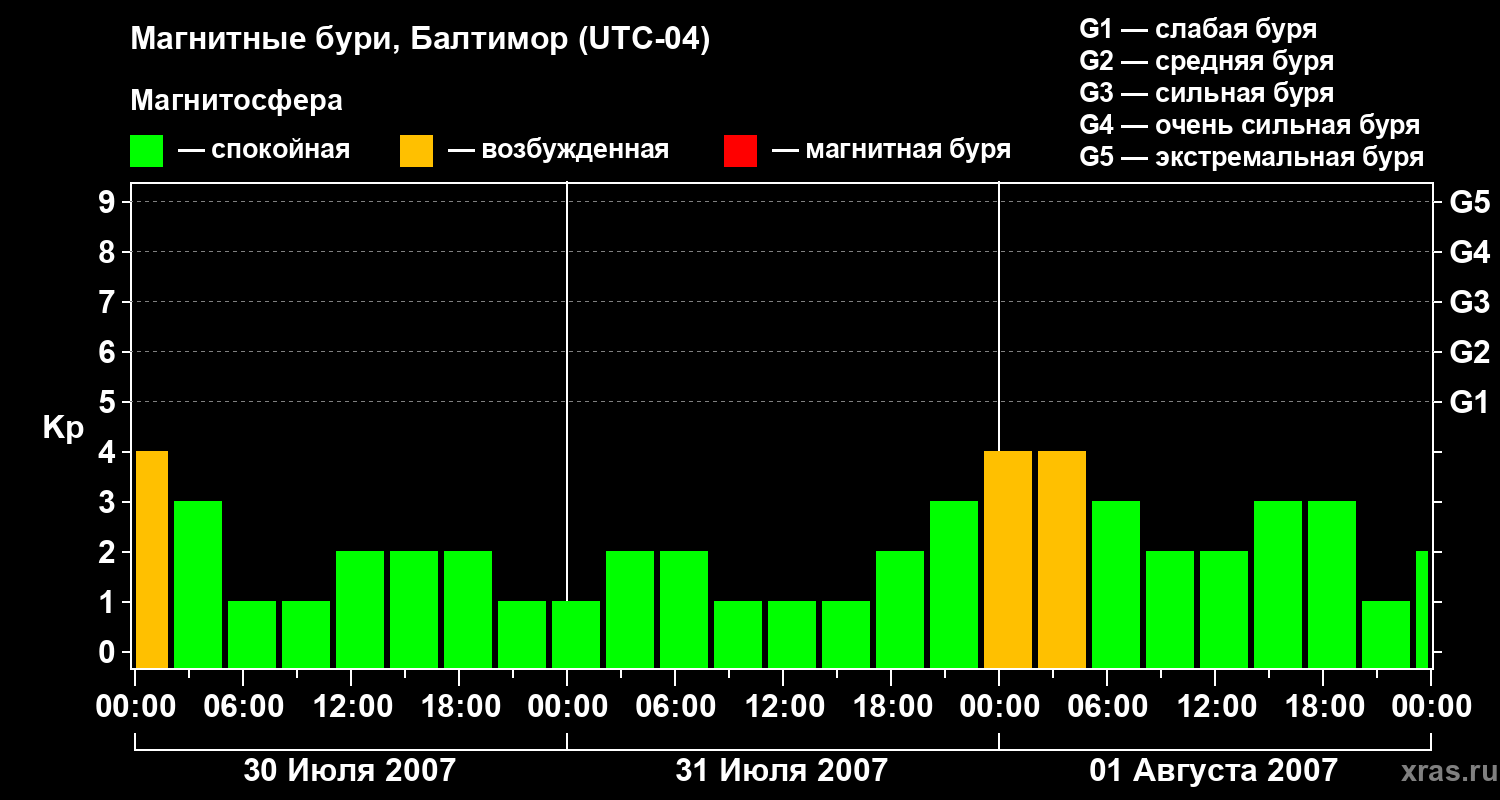Click the '0' tick on the Kp axis

[109, 652]
